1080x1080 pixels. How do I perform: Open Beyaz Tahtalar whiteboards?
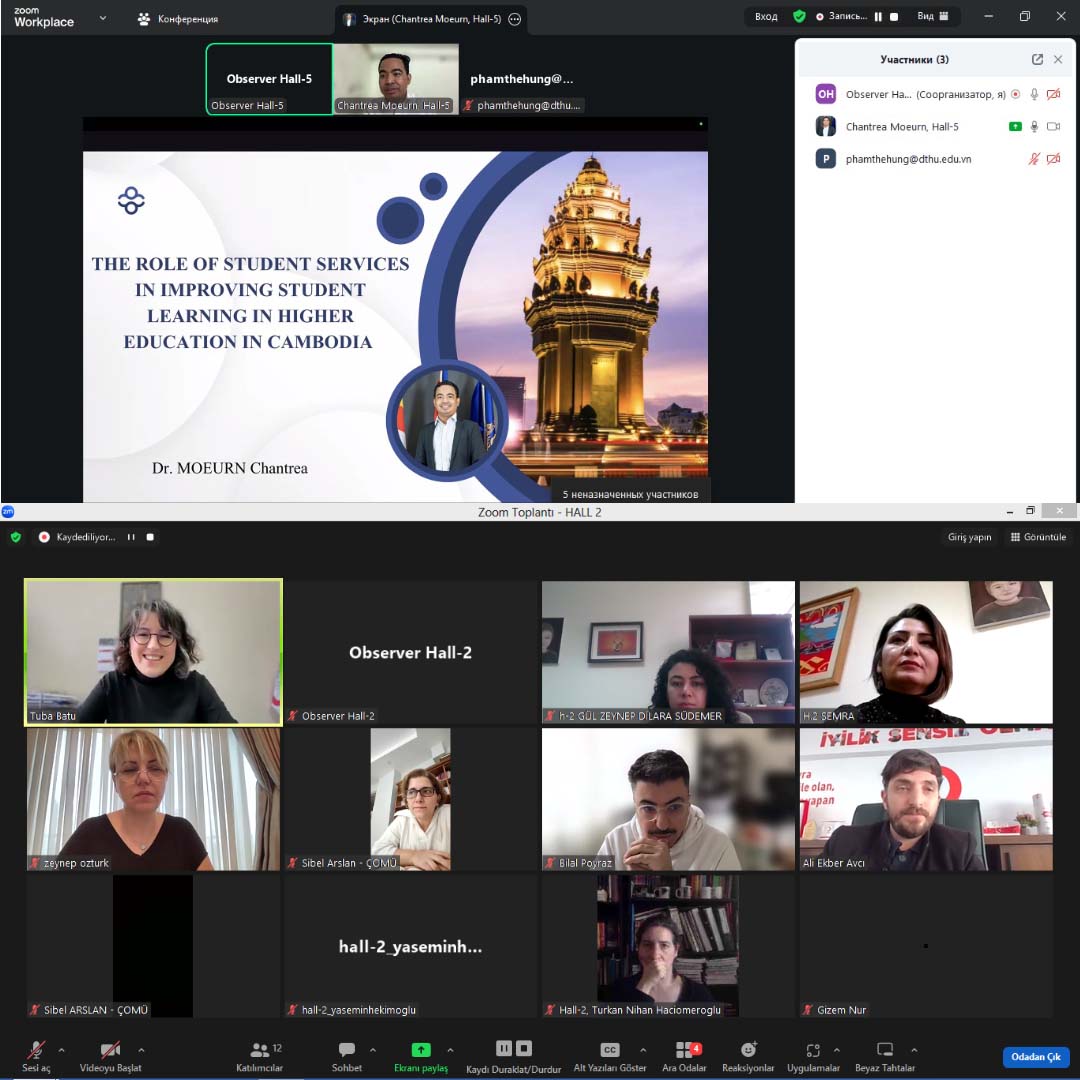885,1050
